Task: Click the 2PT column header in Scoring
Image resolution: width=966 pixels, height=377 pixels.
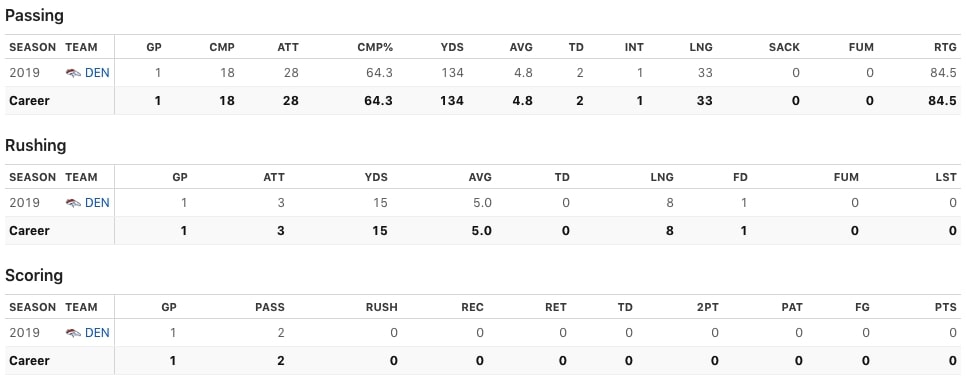Action: click(x=707, y=307)
